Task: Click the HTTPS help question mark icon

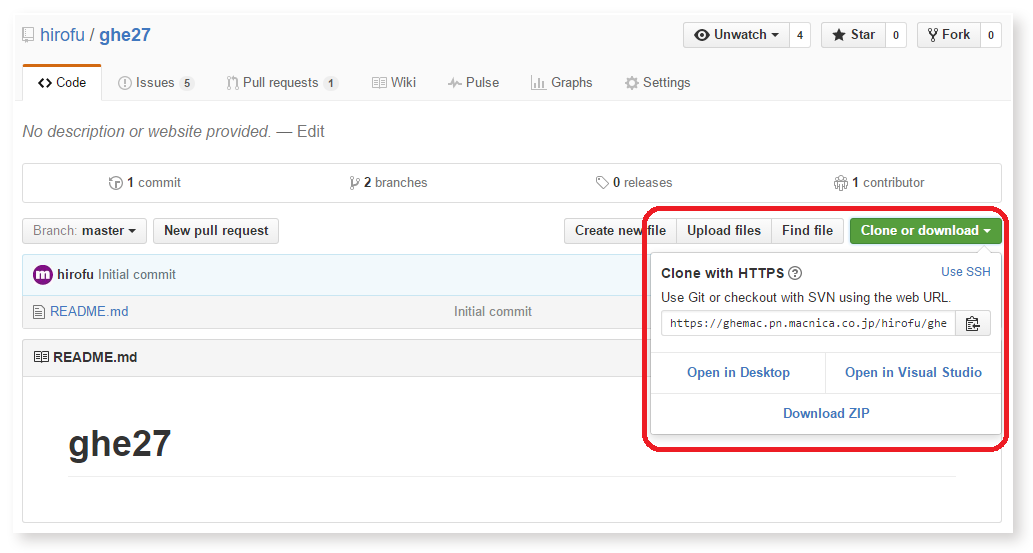Action: pyautogui.click(x=795, y=273)
